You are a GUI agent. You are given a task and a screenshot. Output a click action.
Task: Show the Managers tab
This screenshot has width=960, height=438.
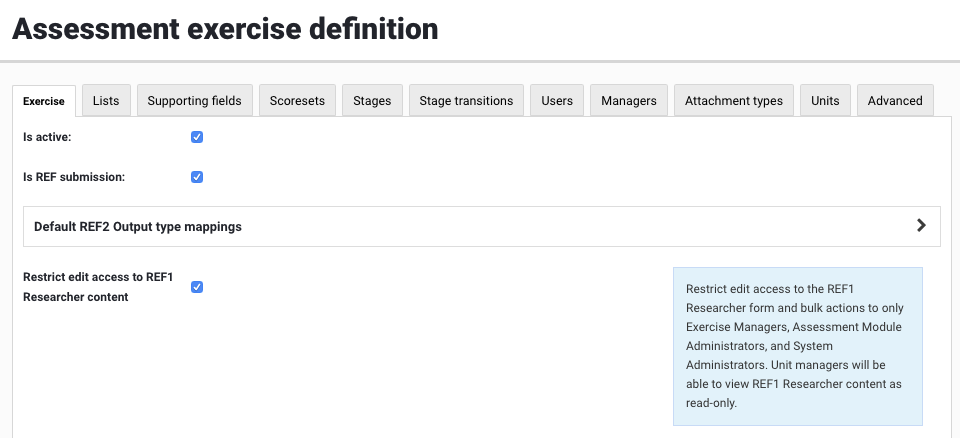click(x=629, y=101)
